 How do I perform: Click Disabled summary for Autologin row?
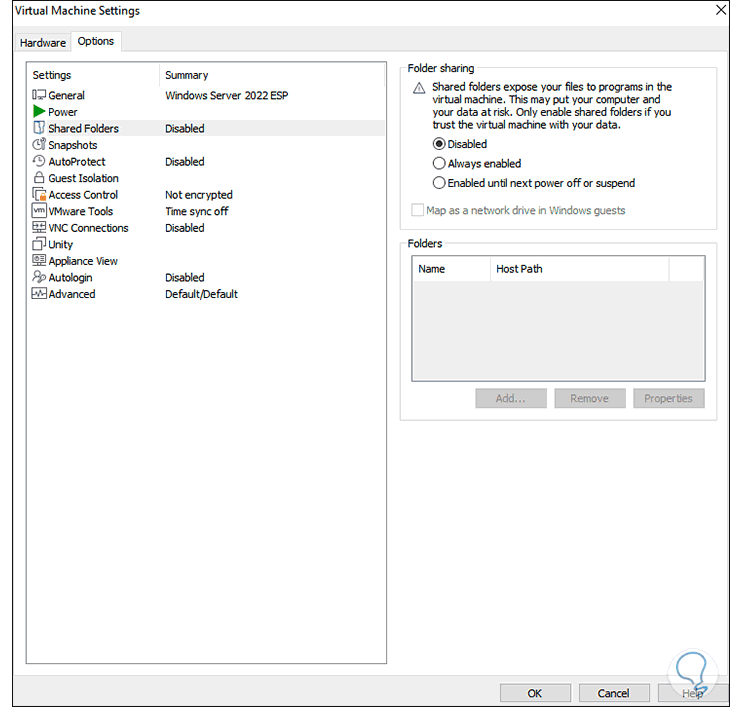[185, 277]
